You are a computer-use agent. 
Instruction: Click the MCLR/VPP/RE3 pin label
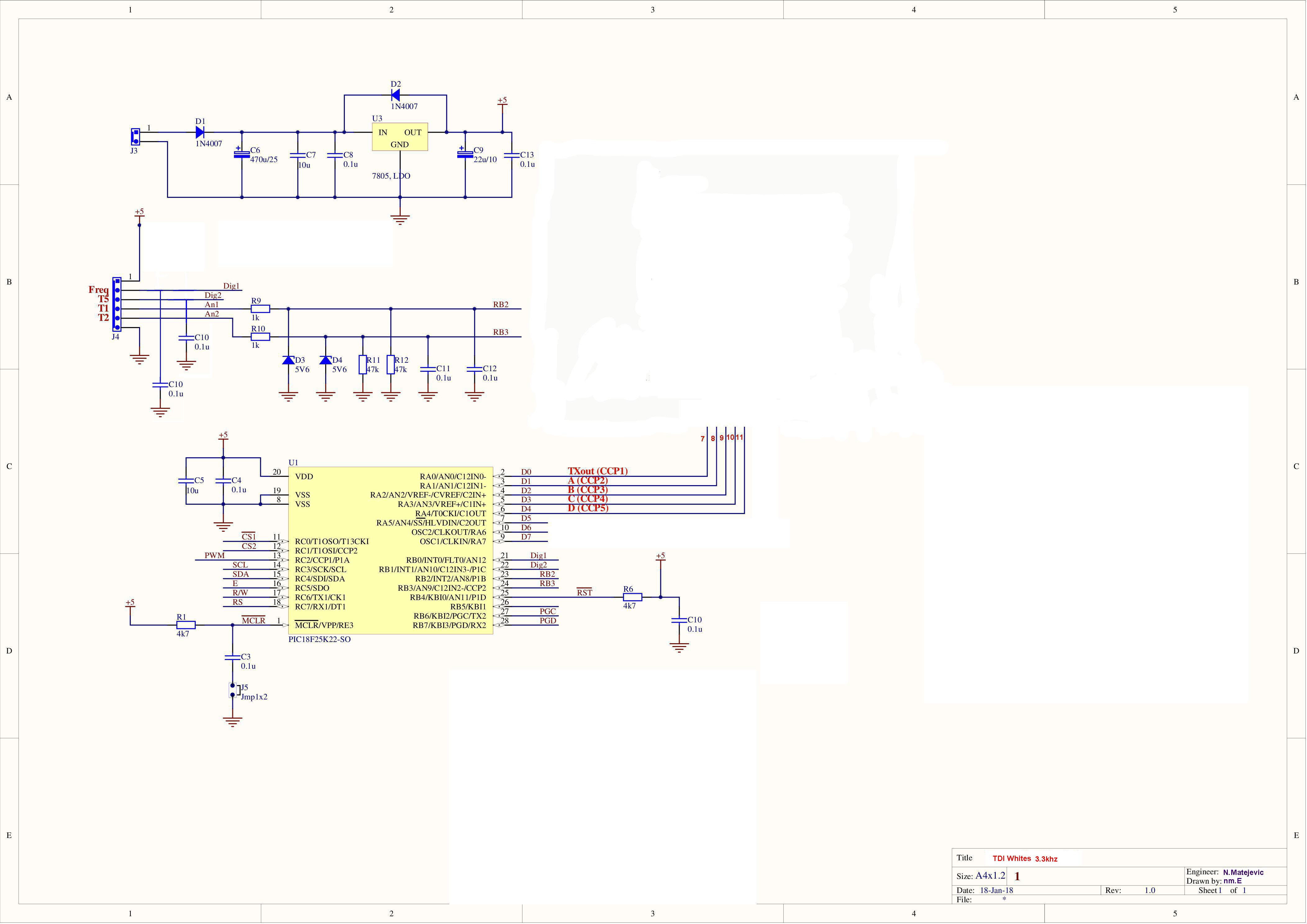[324, 626]
